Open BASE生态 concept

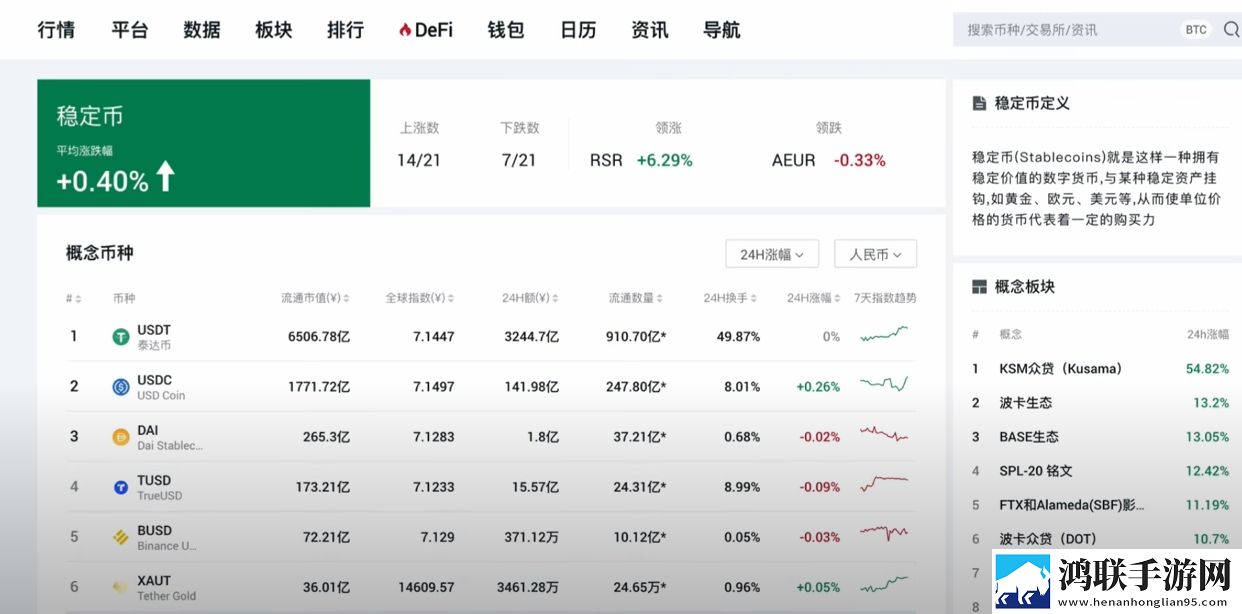[x=1029, y=437]
